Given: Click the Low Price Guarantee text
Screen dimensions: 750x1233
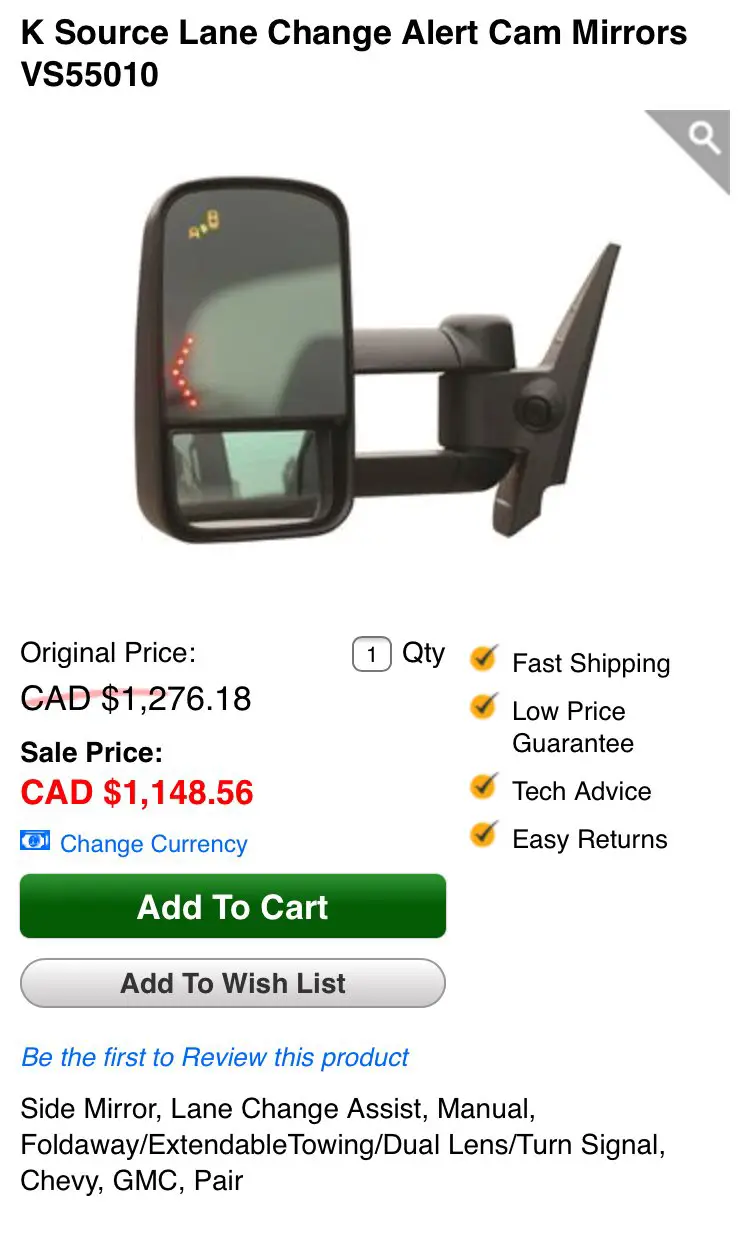Looking at the screenshot, I should 573,727.
